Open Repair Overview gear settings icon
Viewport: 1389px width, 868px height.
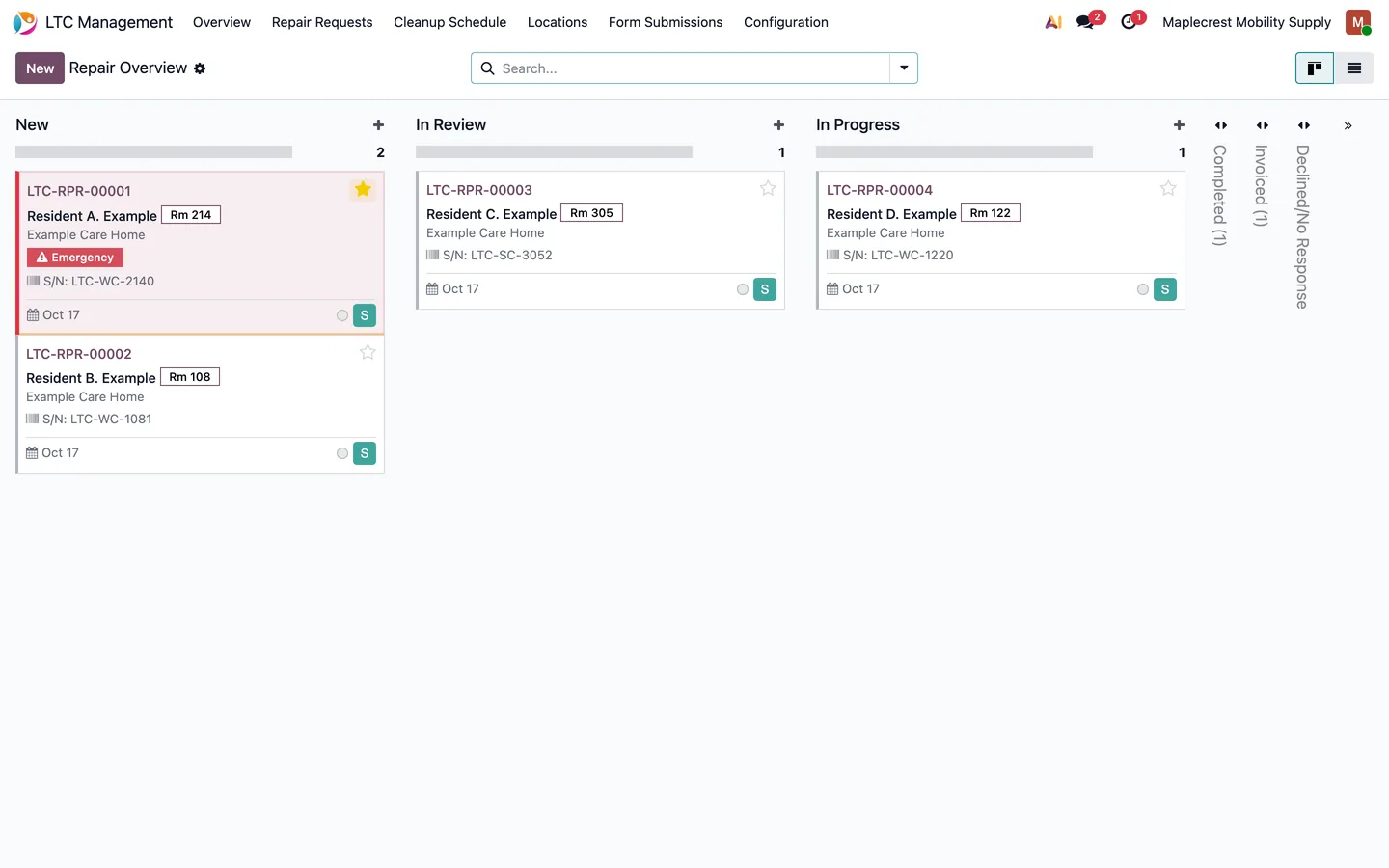coord(200,68)
